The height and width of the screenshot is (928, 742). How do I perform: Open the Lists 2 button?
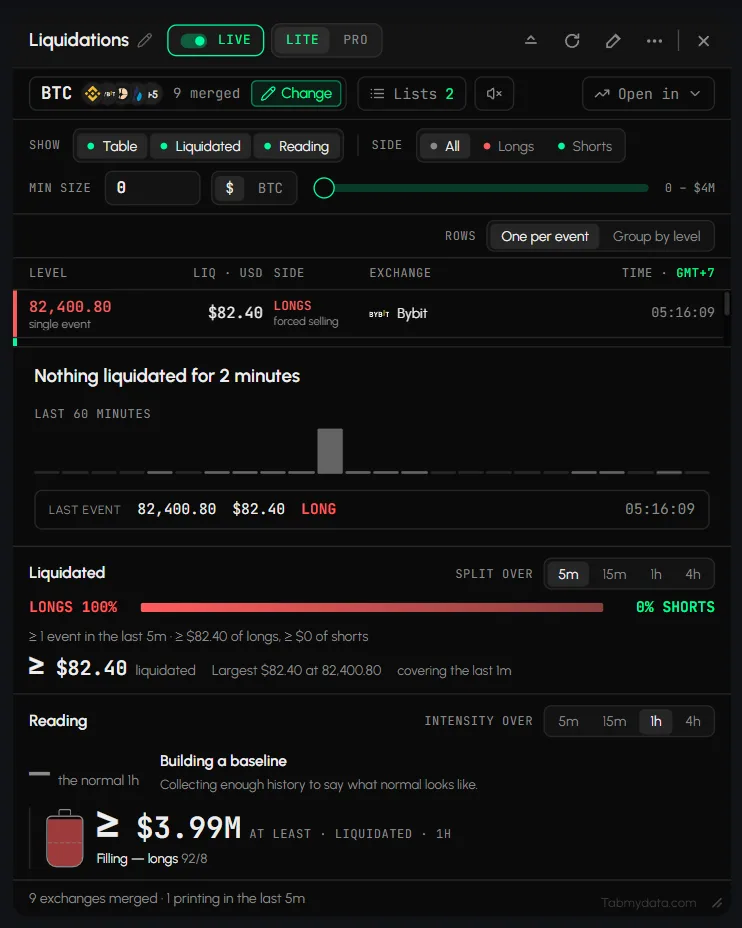pyautogui.click(x=411, y=94)
